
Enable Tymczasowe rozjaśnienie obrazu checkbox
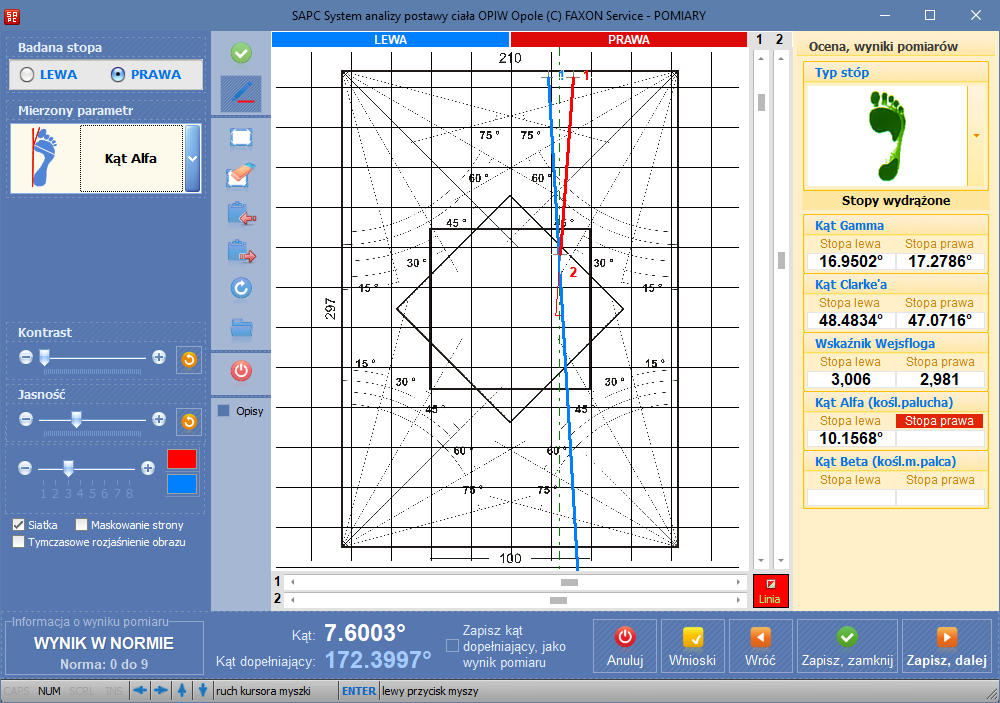[x=19, y=542]
